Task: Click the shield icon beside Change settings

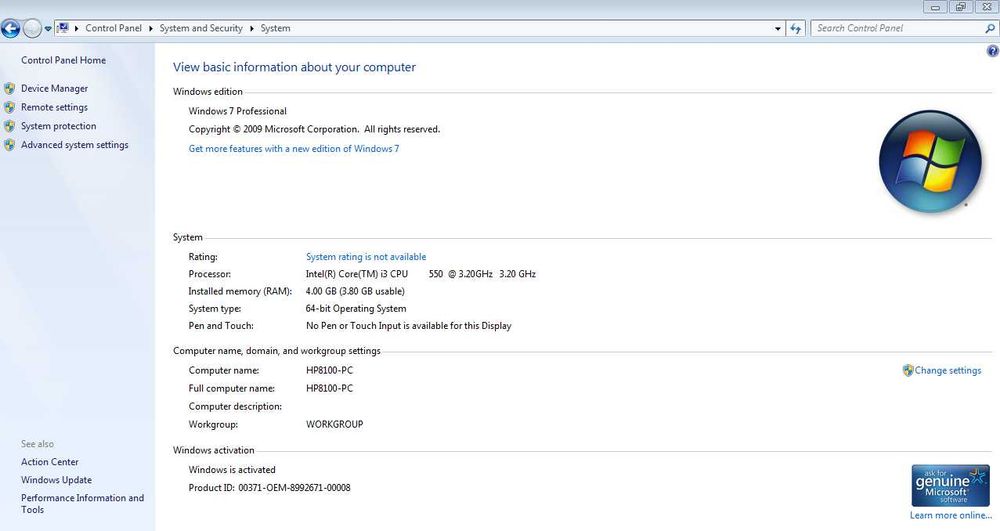Action: coord(908,370)
